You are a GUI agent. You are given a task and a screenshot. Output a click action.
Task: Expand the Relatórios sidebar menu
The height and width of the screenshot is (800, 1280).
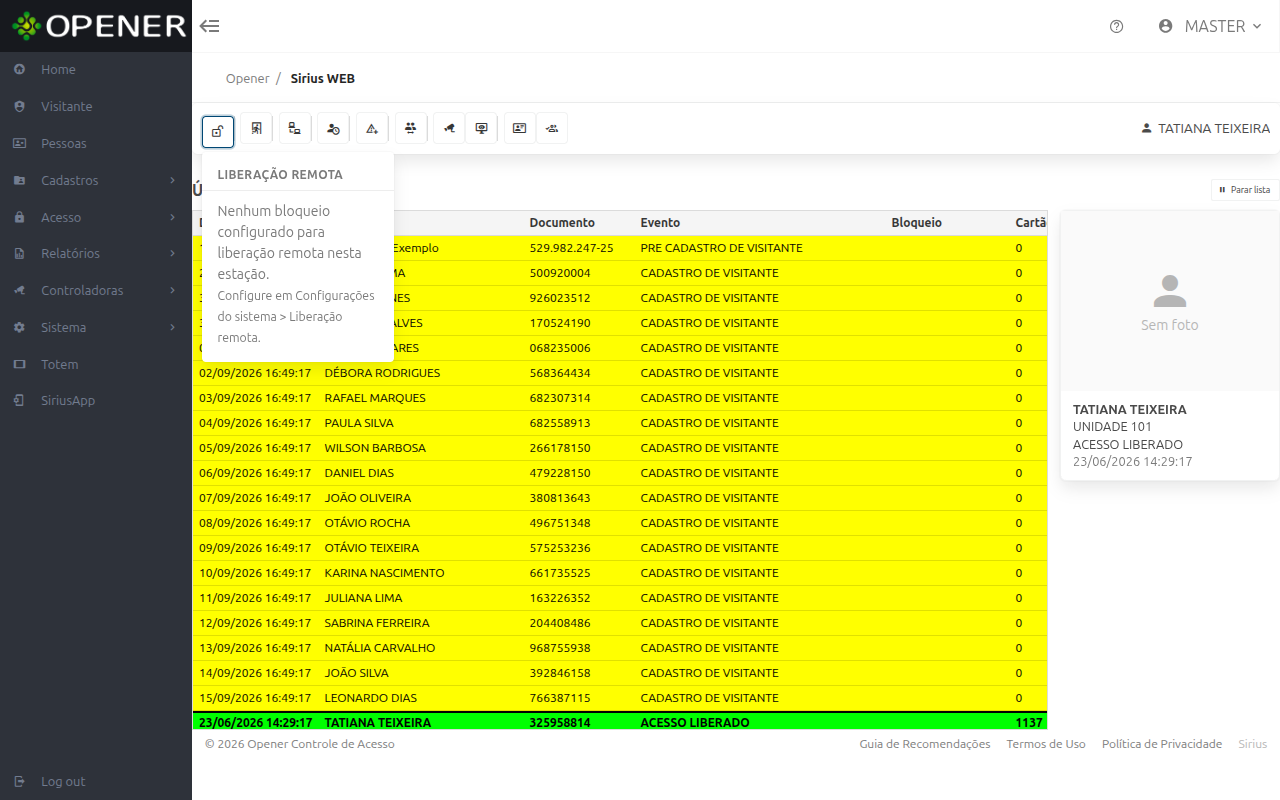pos(96,253)
